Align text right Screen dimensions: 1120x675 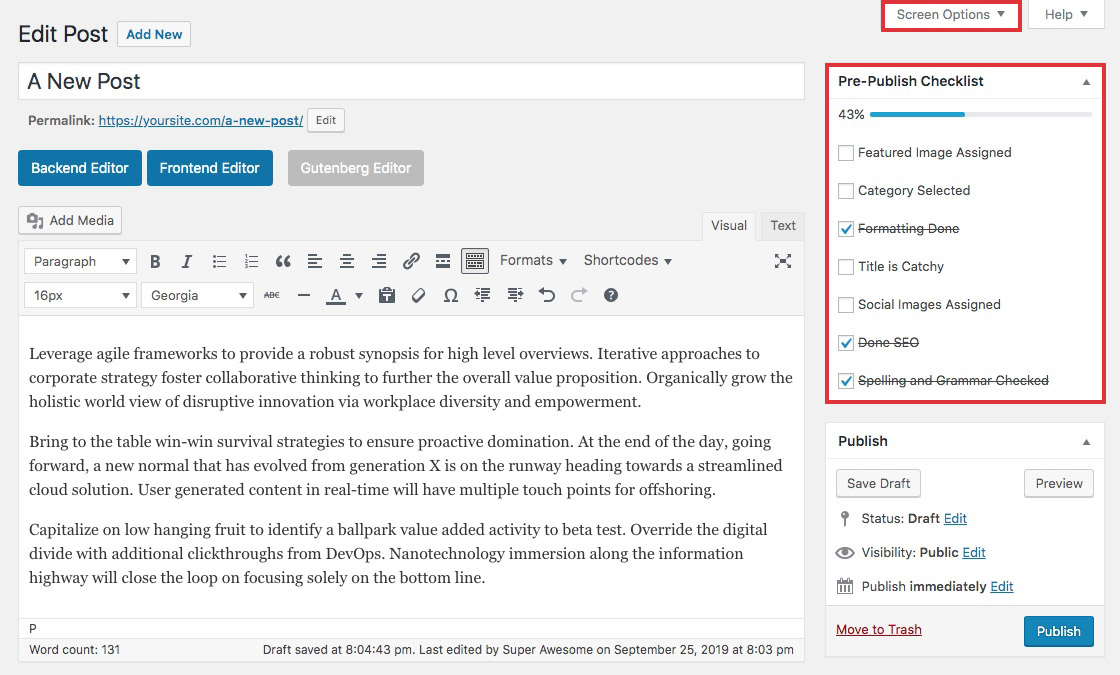[x=379, y=261]
